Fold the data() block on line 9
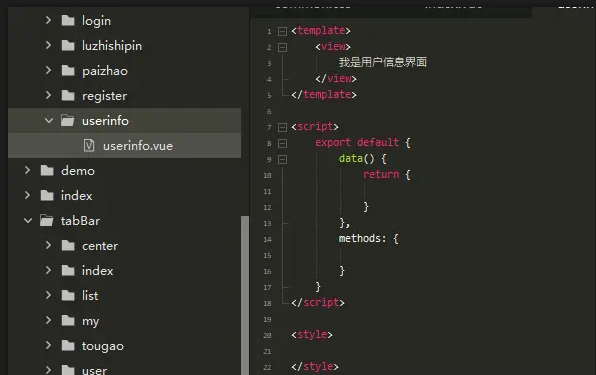Image resolution: width=596 pixels, height=375 pixels. coord(282,159)
